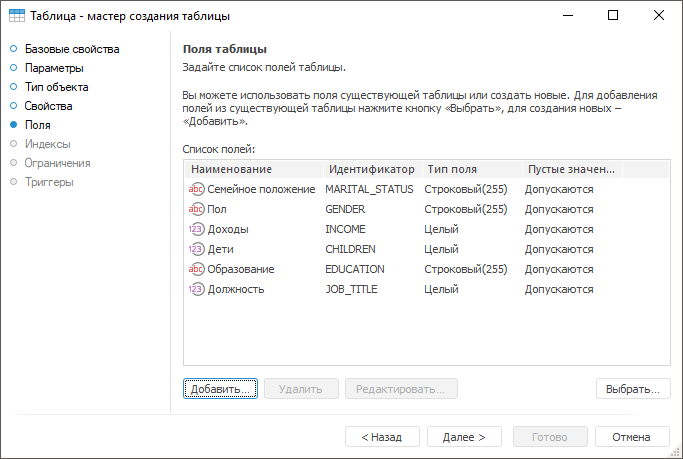Click the integer type icon beside Должность
683x459 pixels.
click(196, 289)
